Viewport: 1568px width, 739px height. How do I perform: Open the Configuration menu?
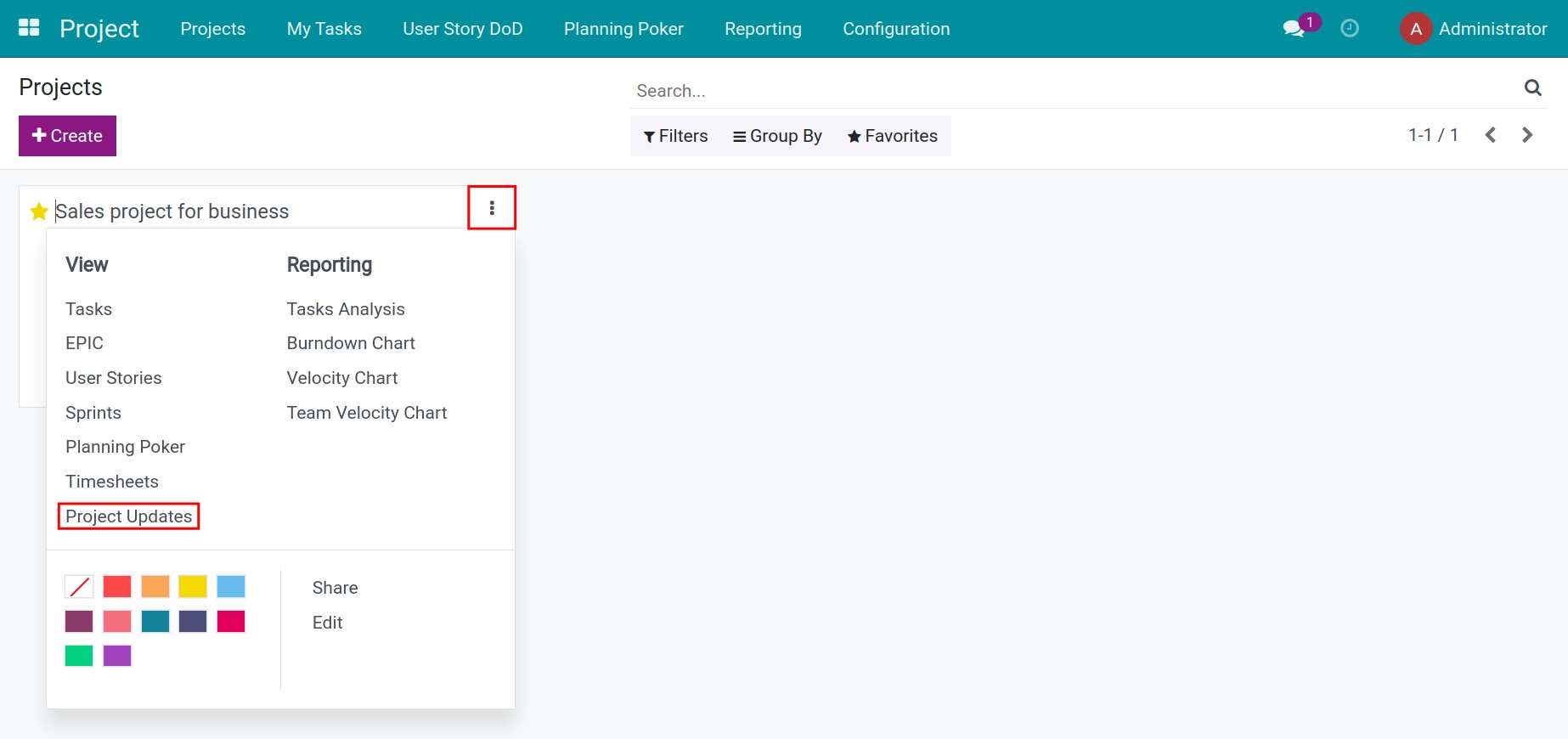pos(896,29)
